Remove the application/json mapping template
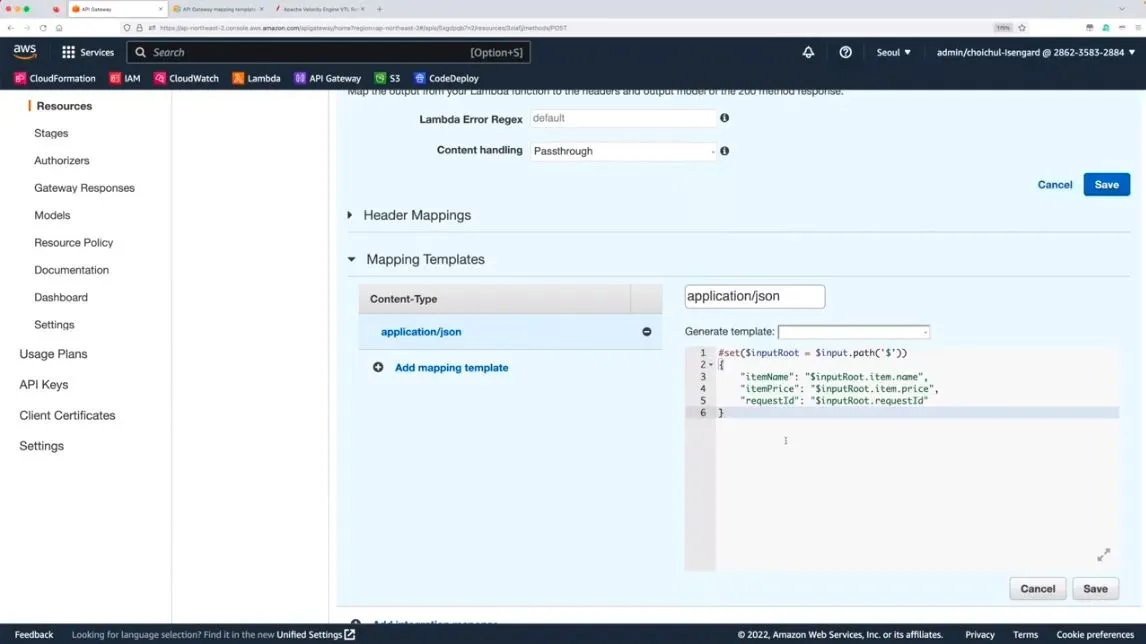 coord(647,332)
